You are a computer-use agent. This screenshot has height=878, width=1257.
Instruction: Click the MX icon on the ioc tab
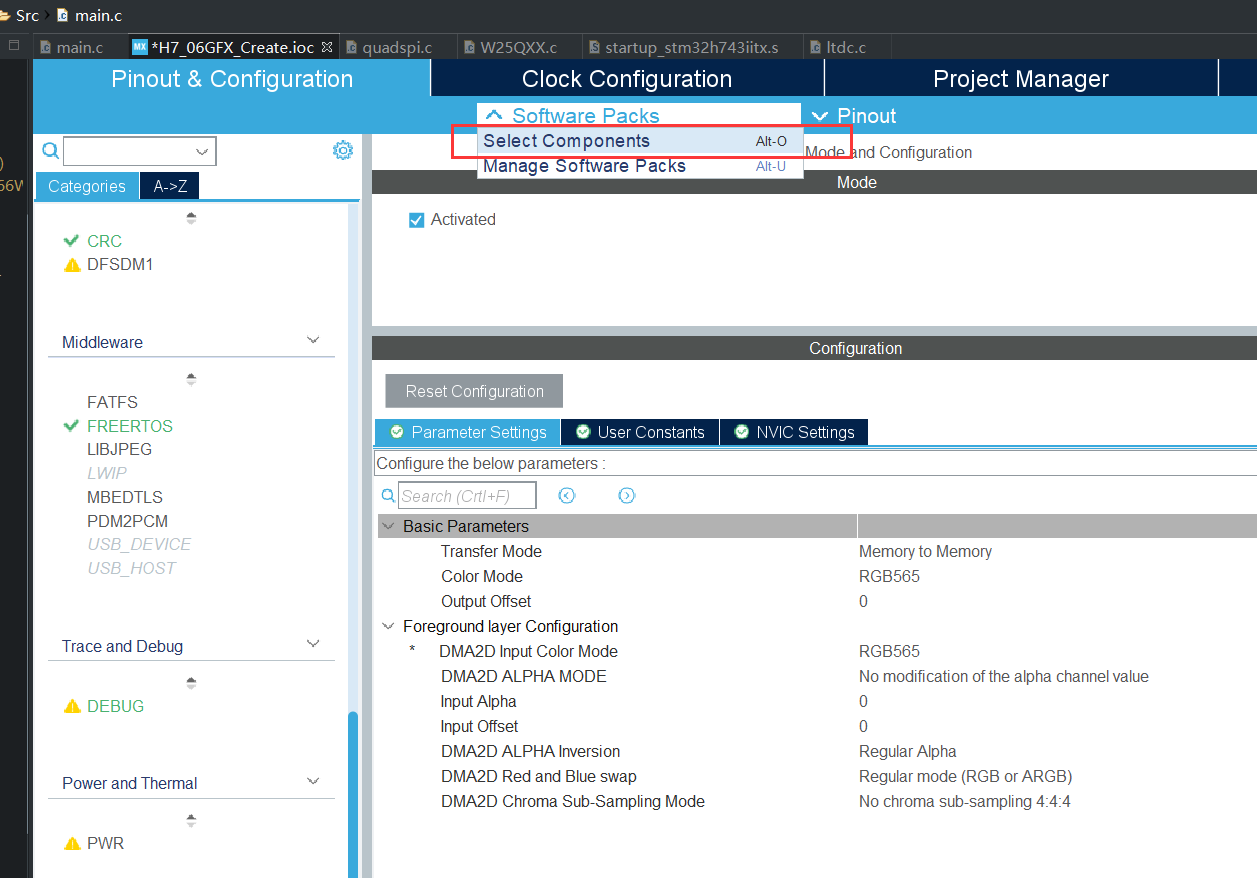140,47
